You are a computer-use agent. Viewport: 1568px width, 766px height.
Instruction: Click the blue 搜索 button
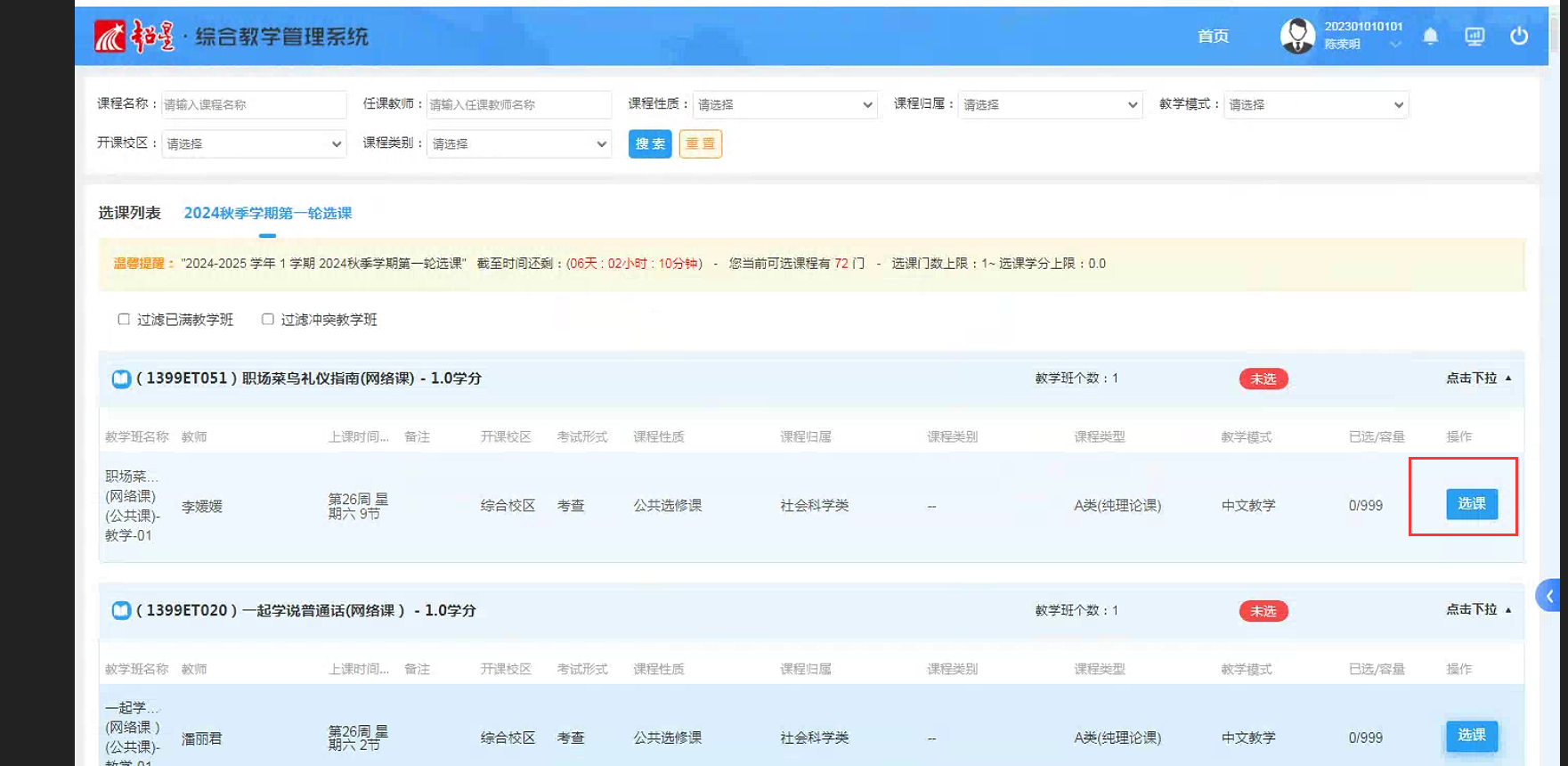pos(650,144)
